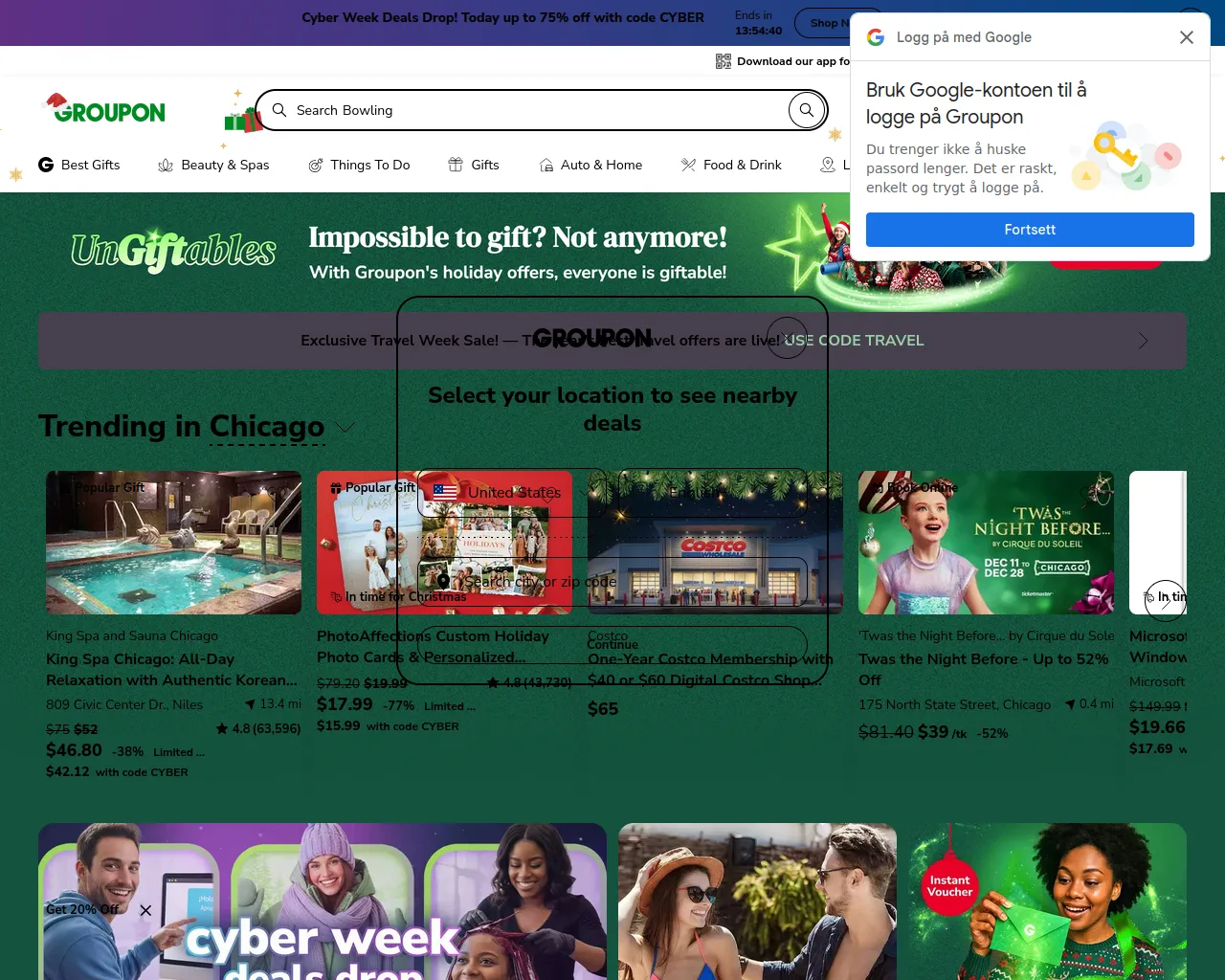The image size is (1225, 980).
Task: Open the English language dropdown
Action: [x=713, y=492]
